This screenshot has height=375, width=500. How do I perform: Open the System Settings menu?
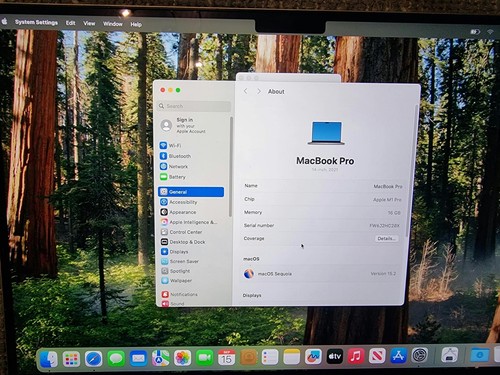pos(36,22)
